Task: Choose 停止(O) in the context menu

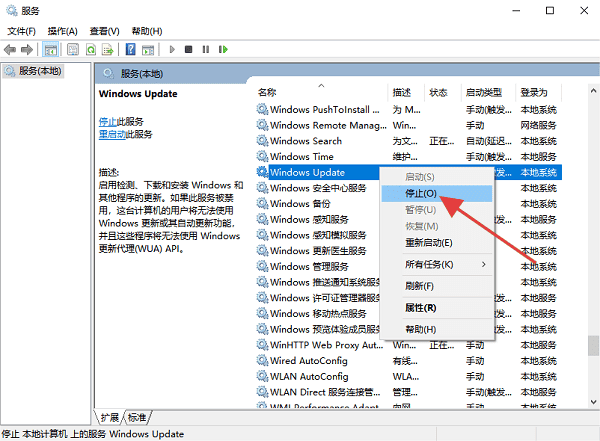Action: click(420, 193)
